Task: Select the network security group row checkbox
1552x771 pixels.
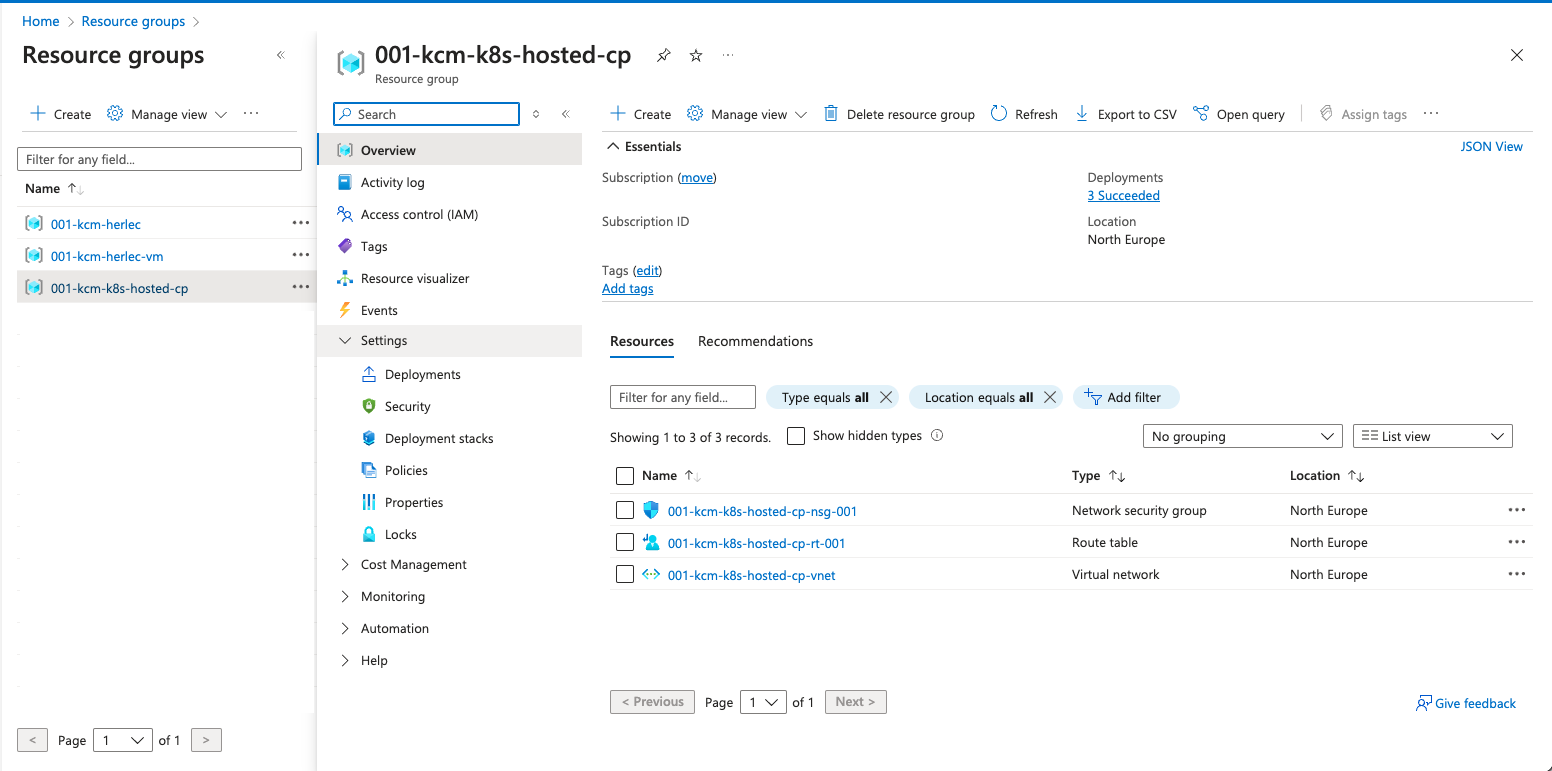Action: (625, 511)
